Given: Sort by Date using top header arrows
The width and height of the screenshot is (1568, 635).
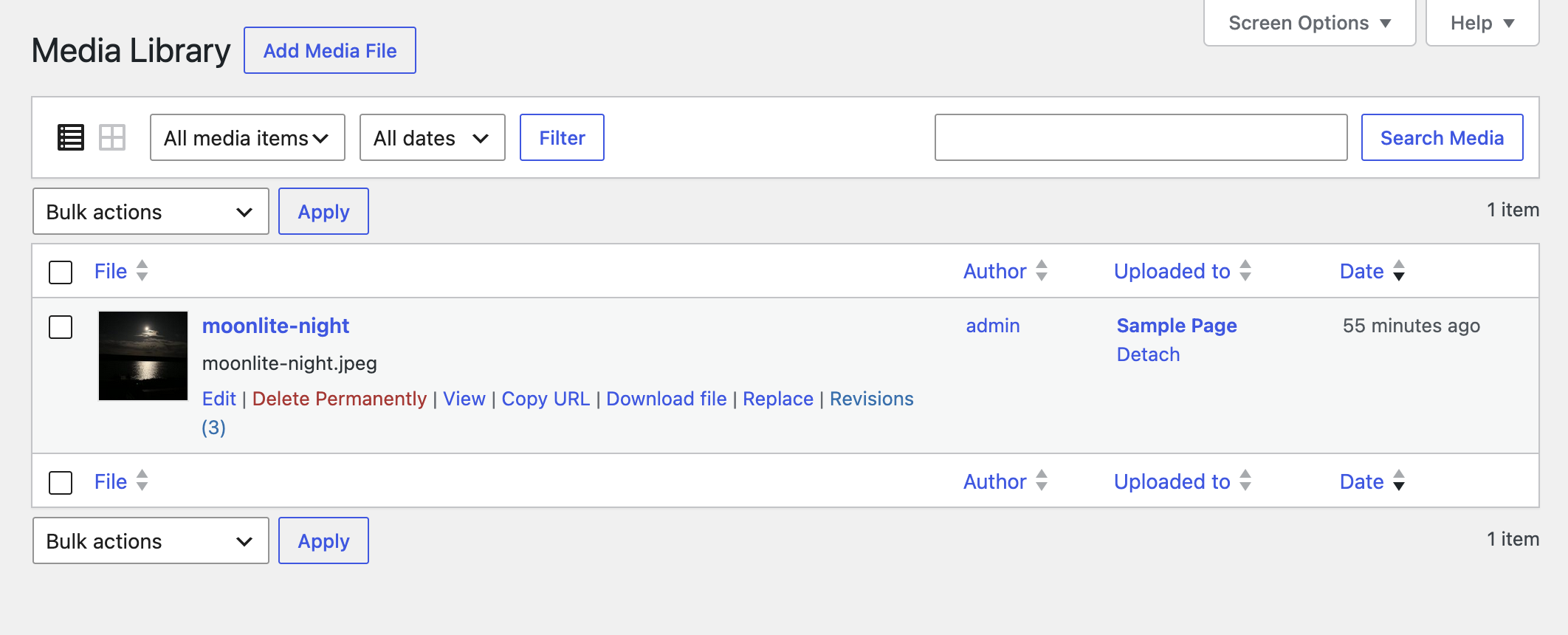Looking at the screenshot, I should [1399, 271].
